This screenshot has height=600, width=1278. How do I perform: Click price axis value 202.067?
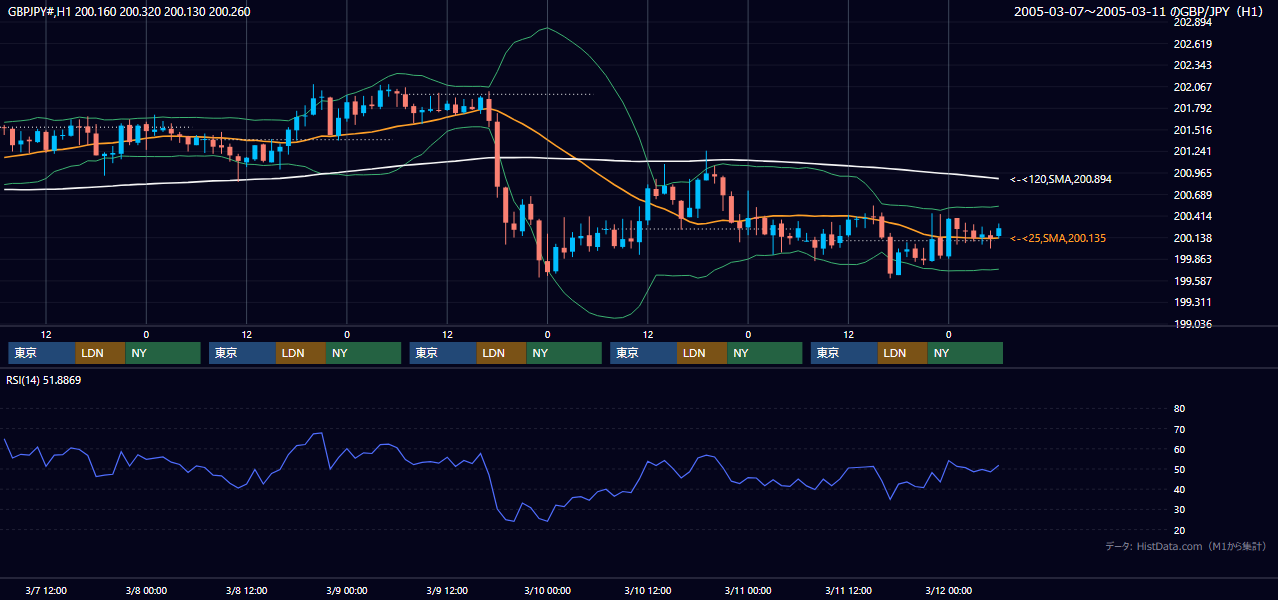pyautogui.click(x=1191, y=87)
